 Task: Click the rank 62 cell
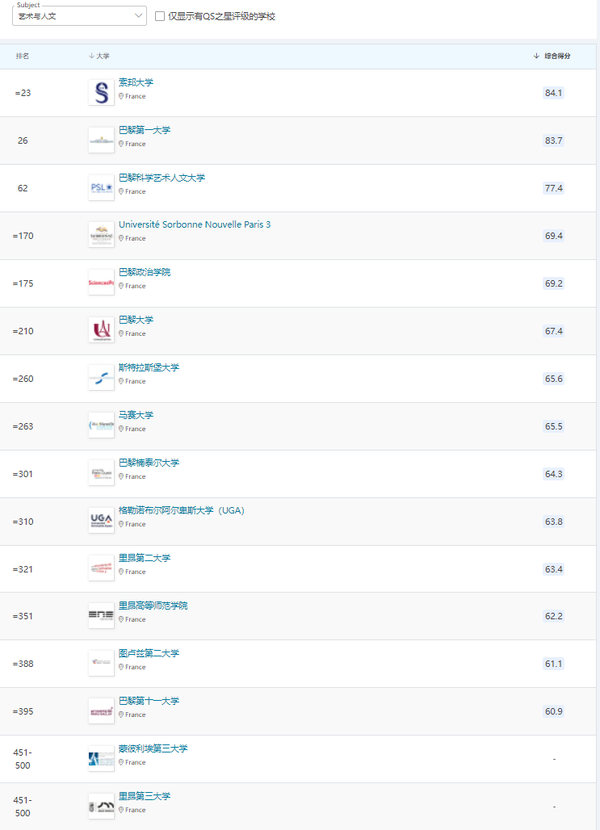pyautogui.click(x=23, y=188)
